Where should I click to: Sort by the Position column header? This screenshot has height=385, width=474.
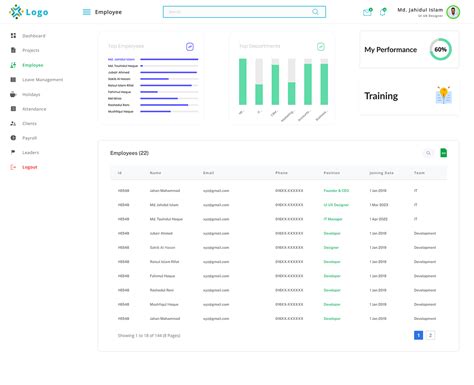point(332,173)
